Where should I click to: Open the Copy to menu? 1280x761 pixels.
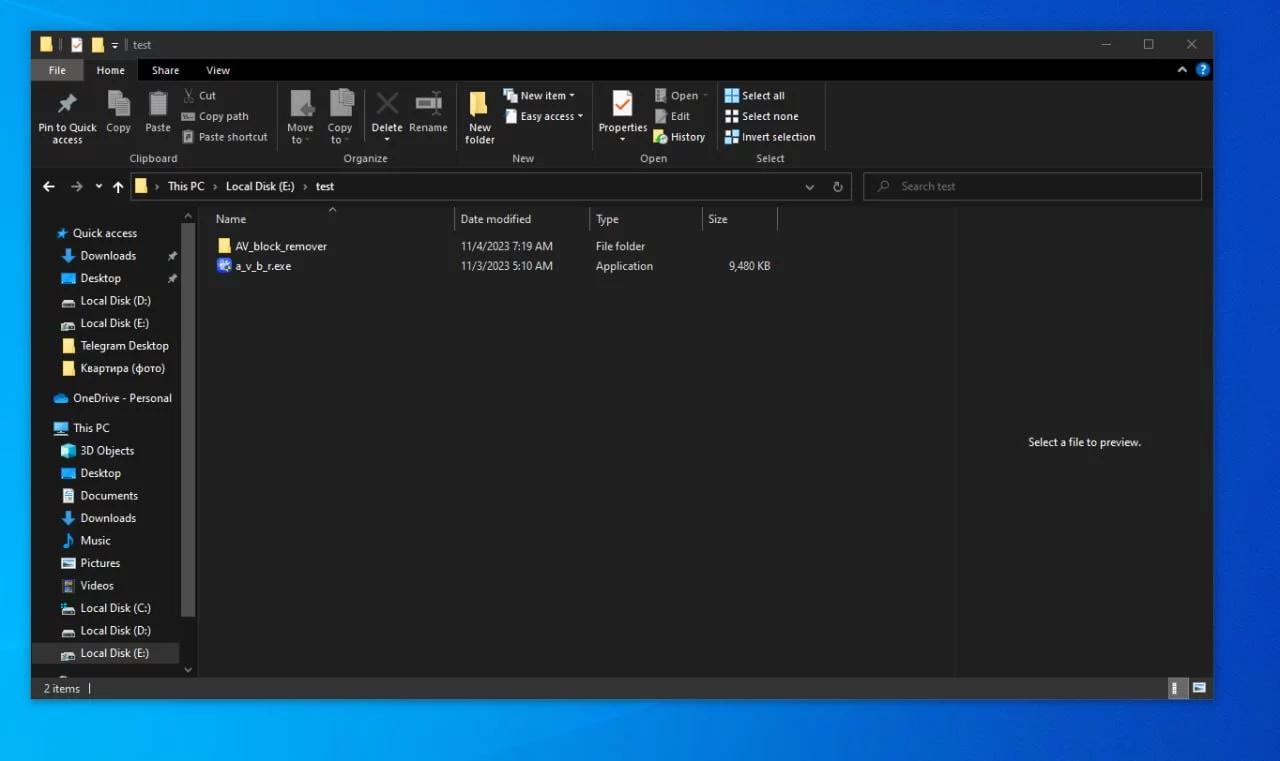(x=340, y=117)
